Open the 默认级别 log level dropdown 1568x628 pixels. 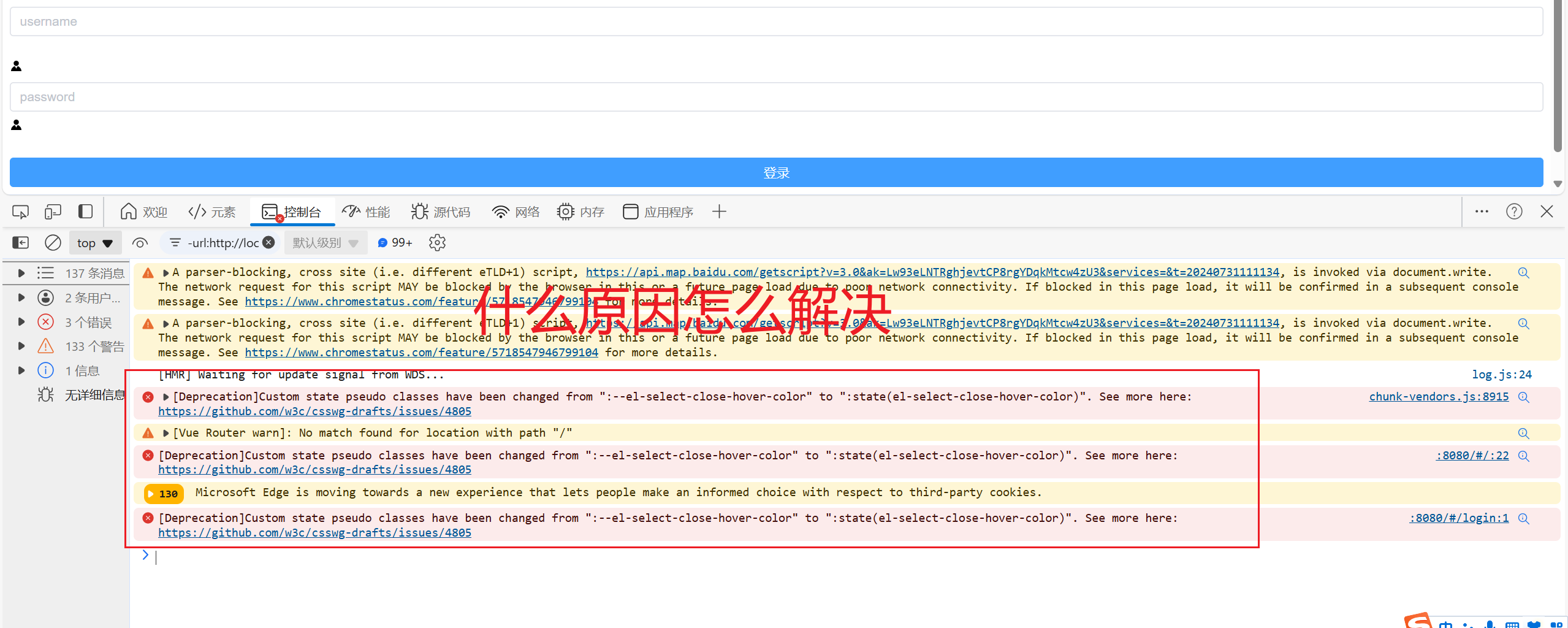(325, 243)
